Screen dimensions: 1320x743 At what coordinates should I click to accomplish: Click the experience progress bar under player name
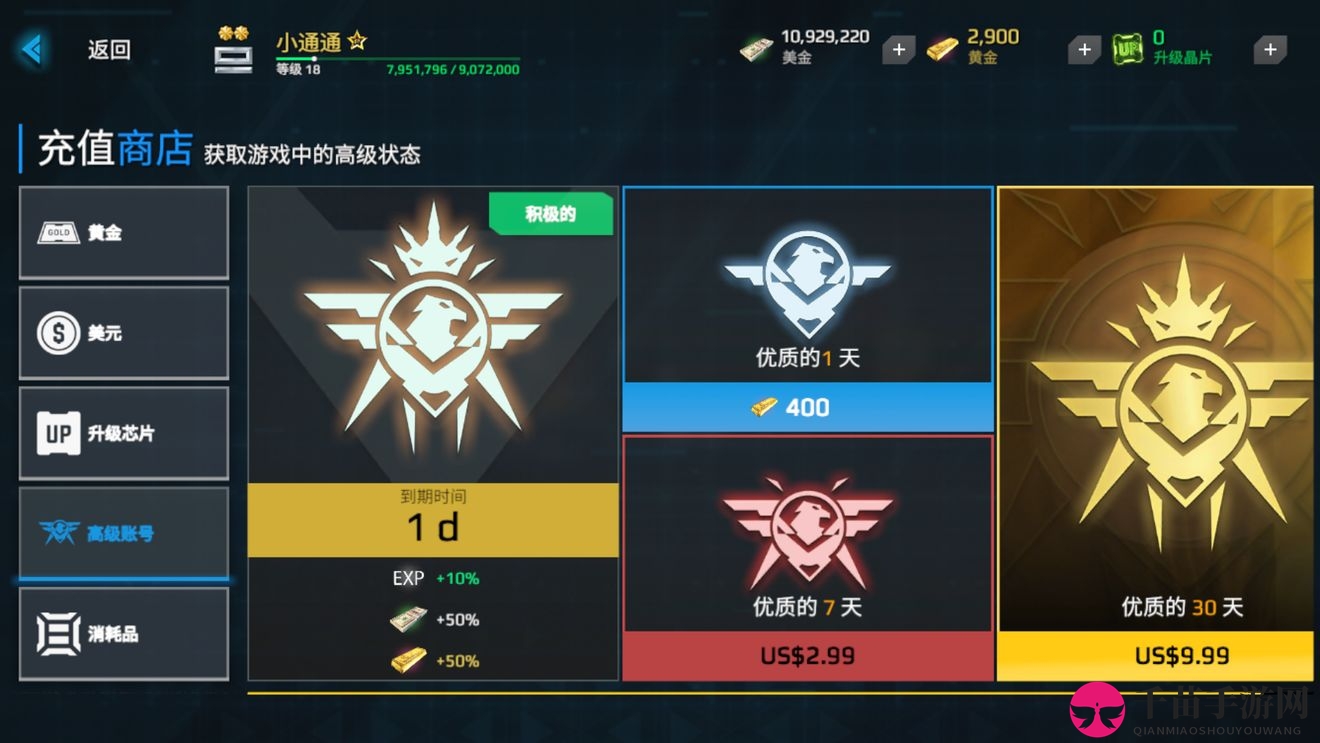click(x=398, y=59)
